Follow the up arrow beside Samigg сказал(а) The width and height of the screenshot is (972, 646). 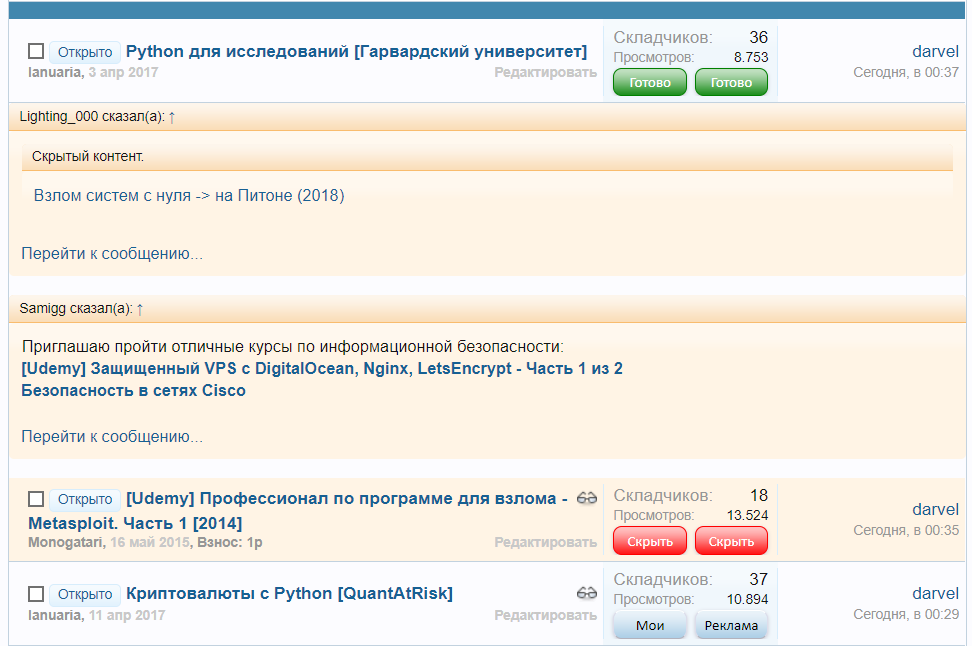tap(139, 309)
